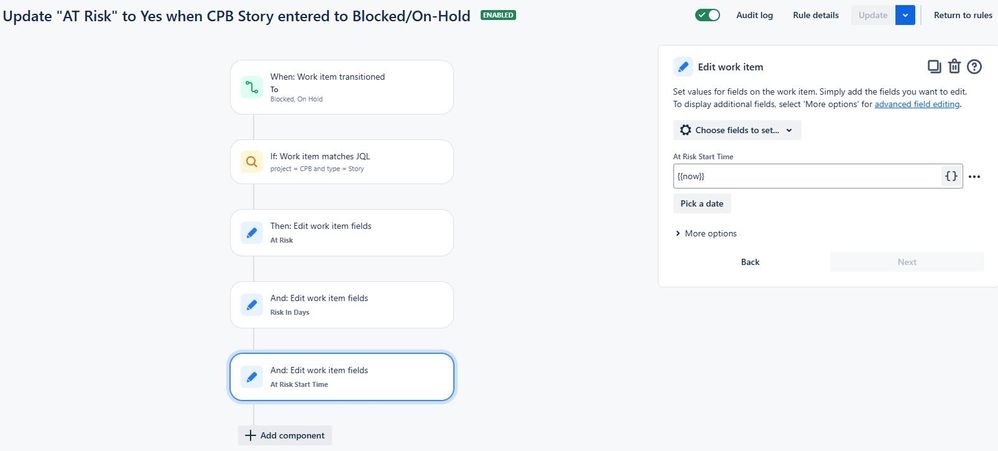Click Add component button

[285, 436]
